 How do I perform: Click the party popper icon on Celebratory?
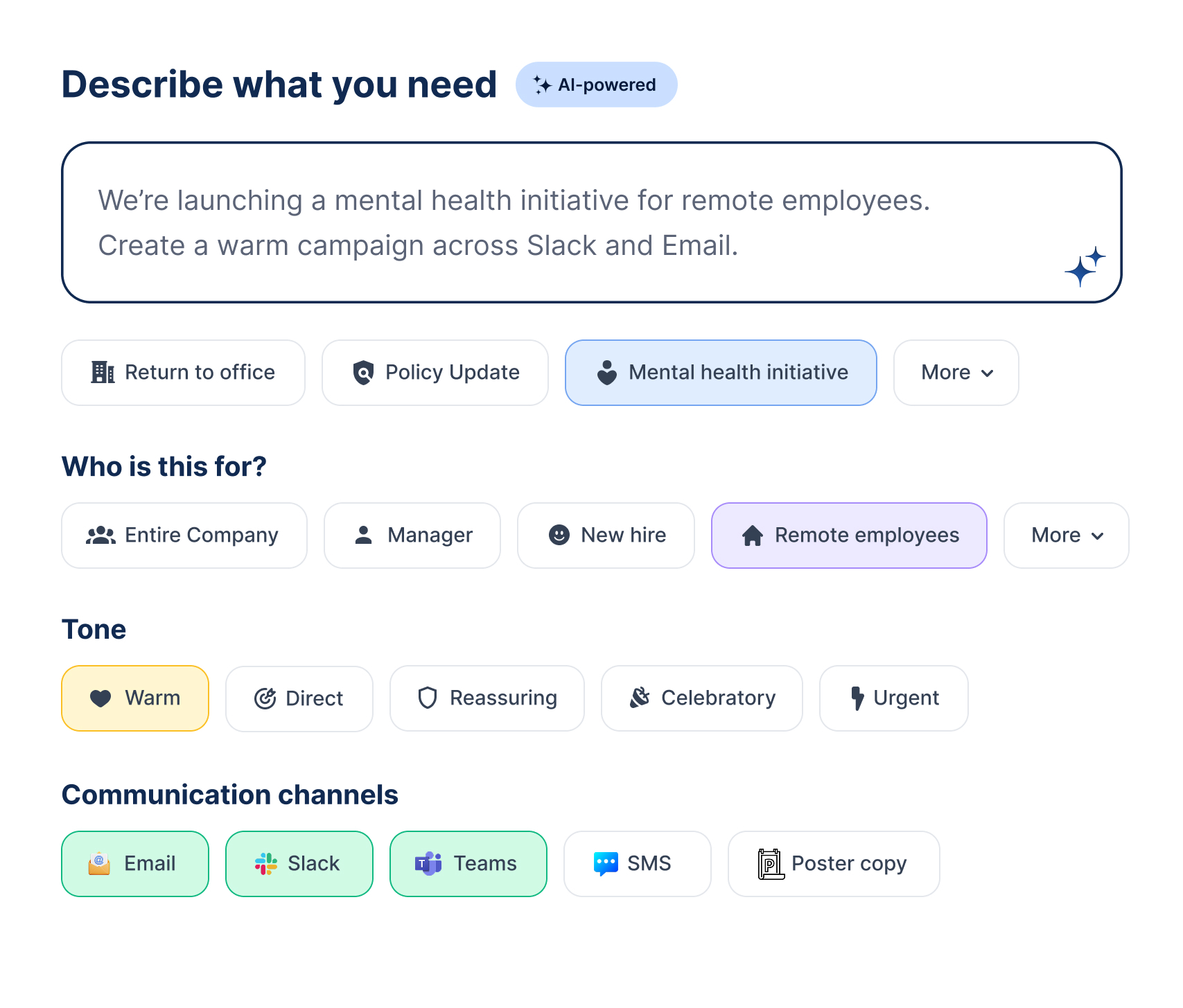coord(640,698)
